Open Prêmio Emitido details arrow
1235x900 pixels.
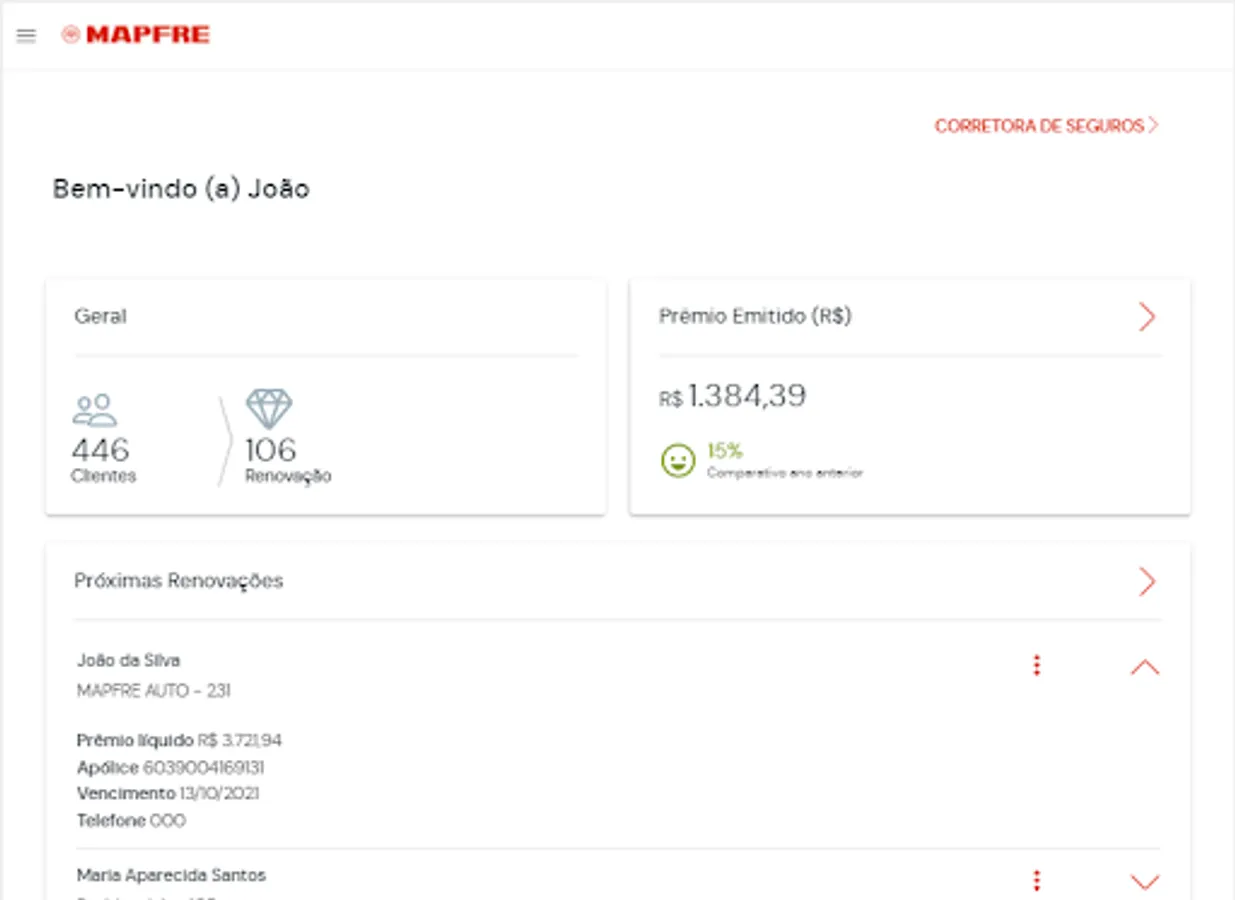tap(1147, 317)
